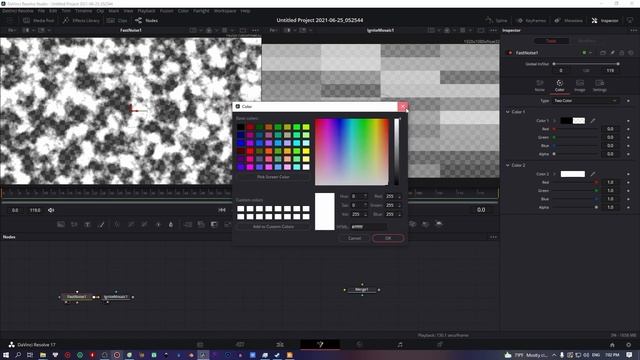Click in the hue saturation gradient field
This screenshot has height=360, width=640.
[x=351, y=151]
